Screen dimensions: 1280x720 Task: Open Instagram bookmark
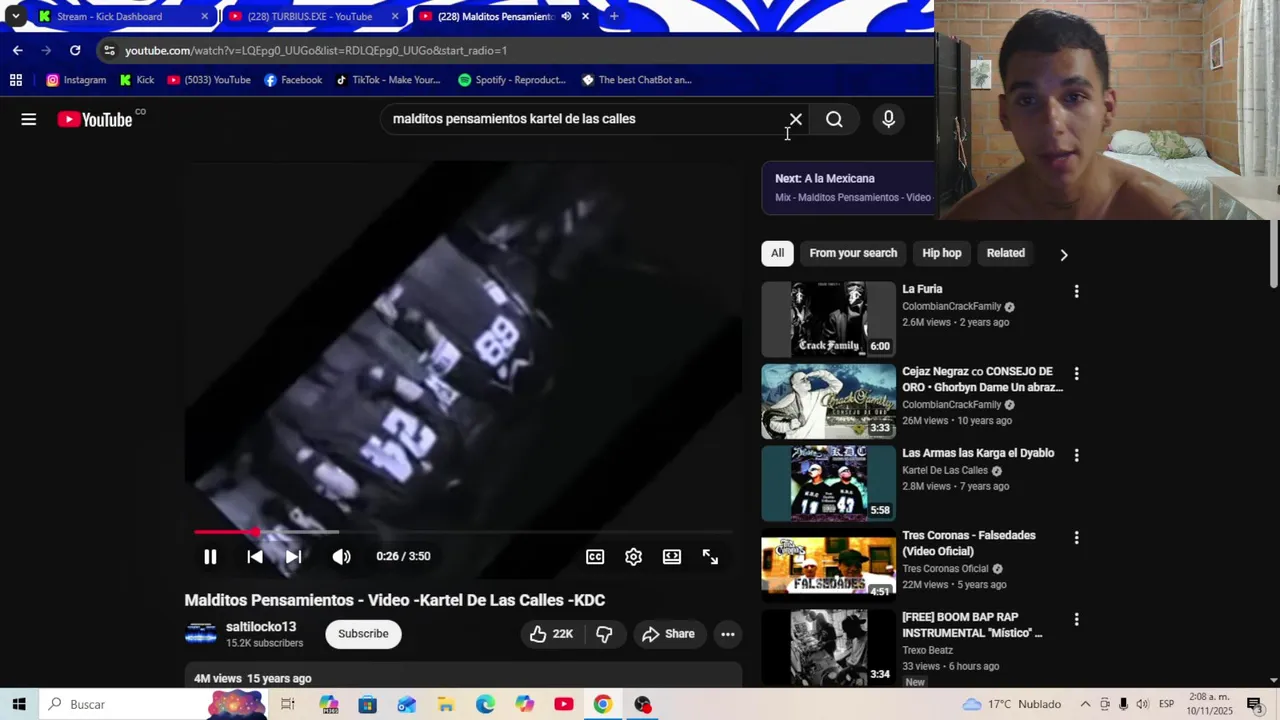(x=76, y=80)
